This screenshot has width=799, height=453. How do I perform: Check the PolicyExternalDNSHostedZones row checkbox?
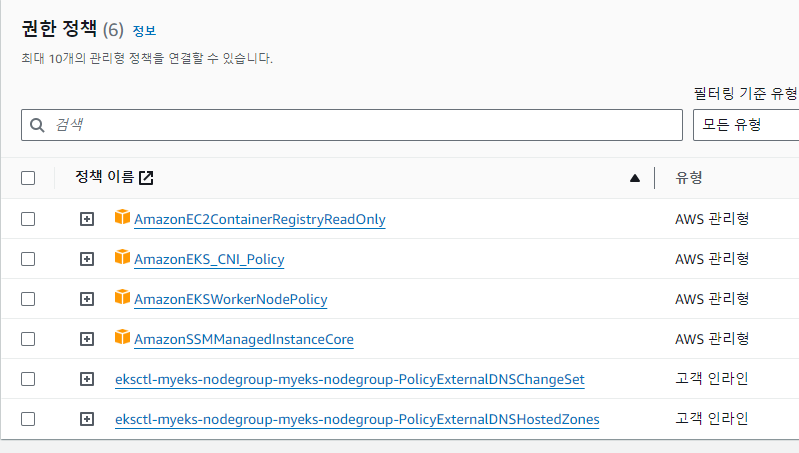(x=28, y=419)
